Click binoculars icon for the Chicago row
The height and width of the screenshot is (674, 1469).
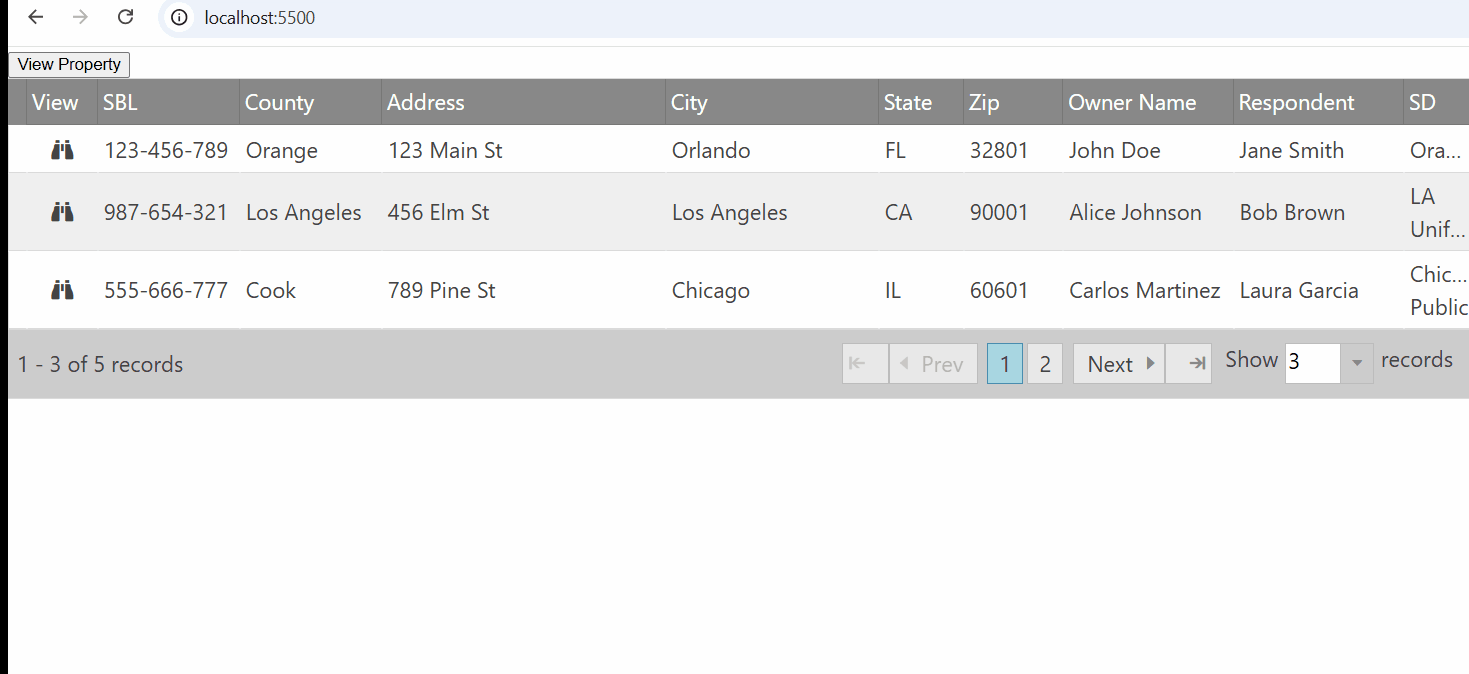[62, 290]
